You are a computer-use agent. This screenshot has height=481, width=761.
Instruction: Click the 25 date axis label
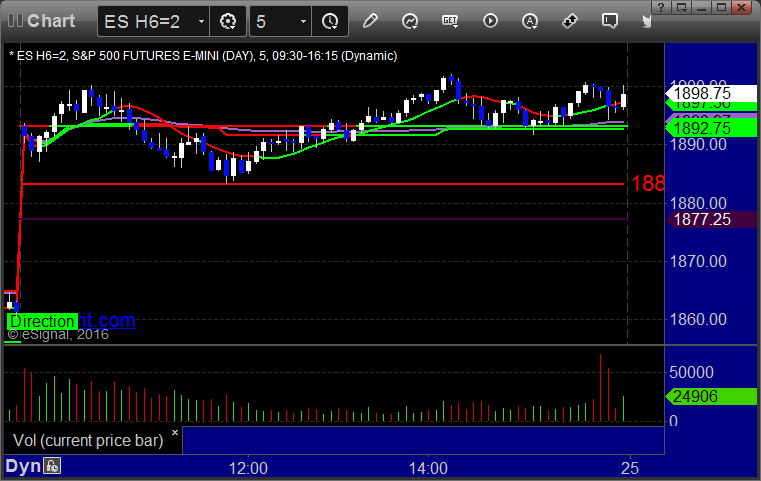click(630, 468)
